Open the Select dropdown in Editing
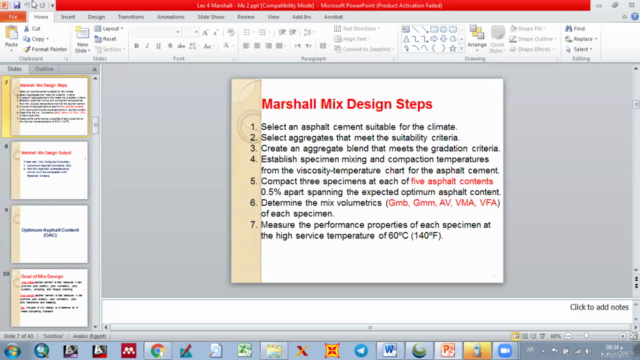The height and width of the screenshot is (360, 640). pos(579,49)
